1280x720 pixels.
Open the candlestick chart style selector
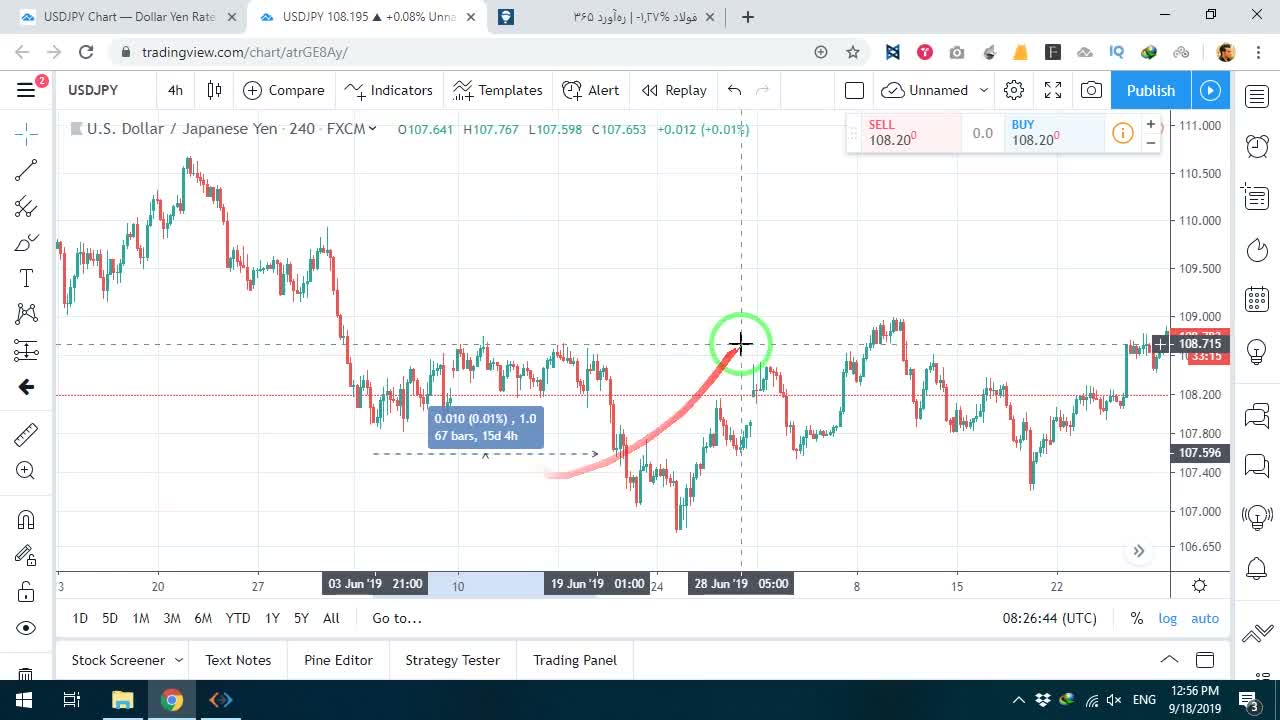pyautogui.click(x=214, y=90)
